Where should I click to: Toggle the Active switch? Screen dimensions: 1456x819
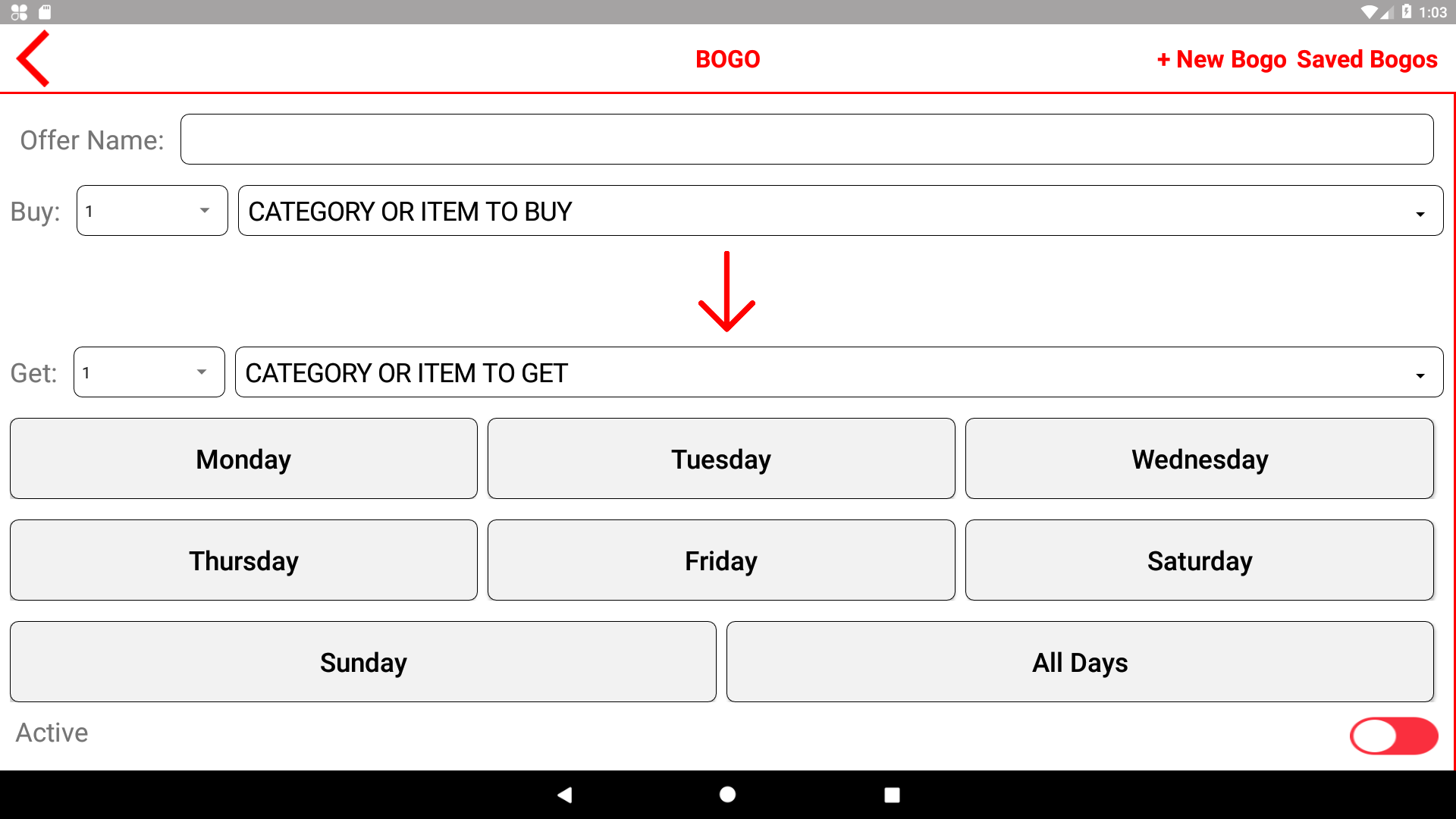click(1393, 736)
